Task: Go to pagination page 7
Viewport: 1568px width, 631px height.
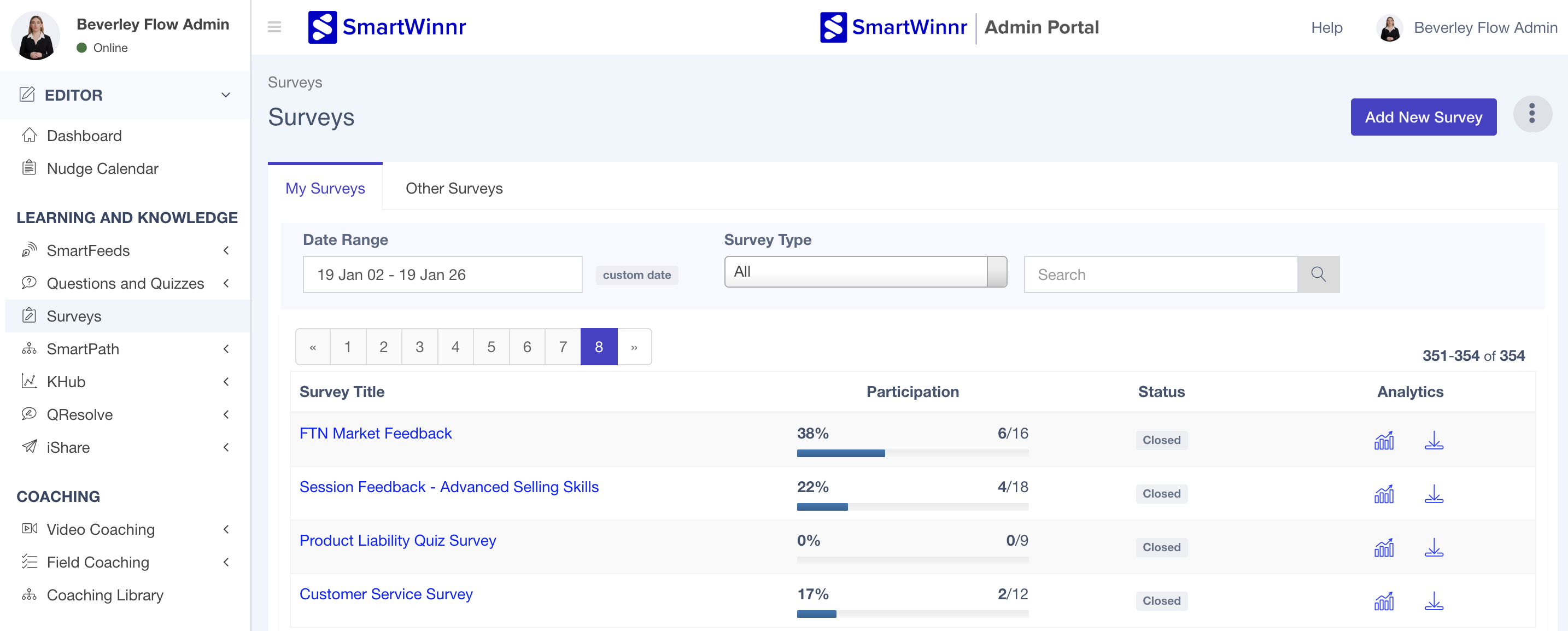Action: (563, 347)
